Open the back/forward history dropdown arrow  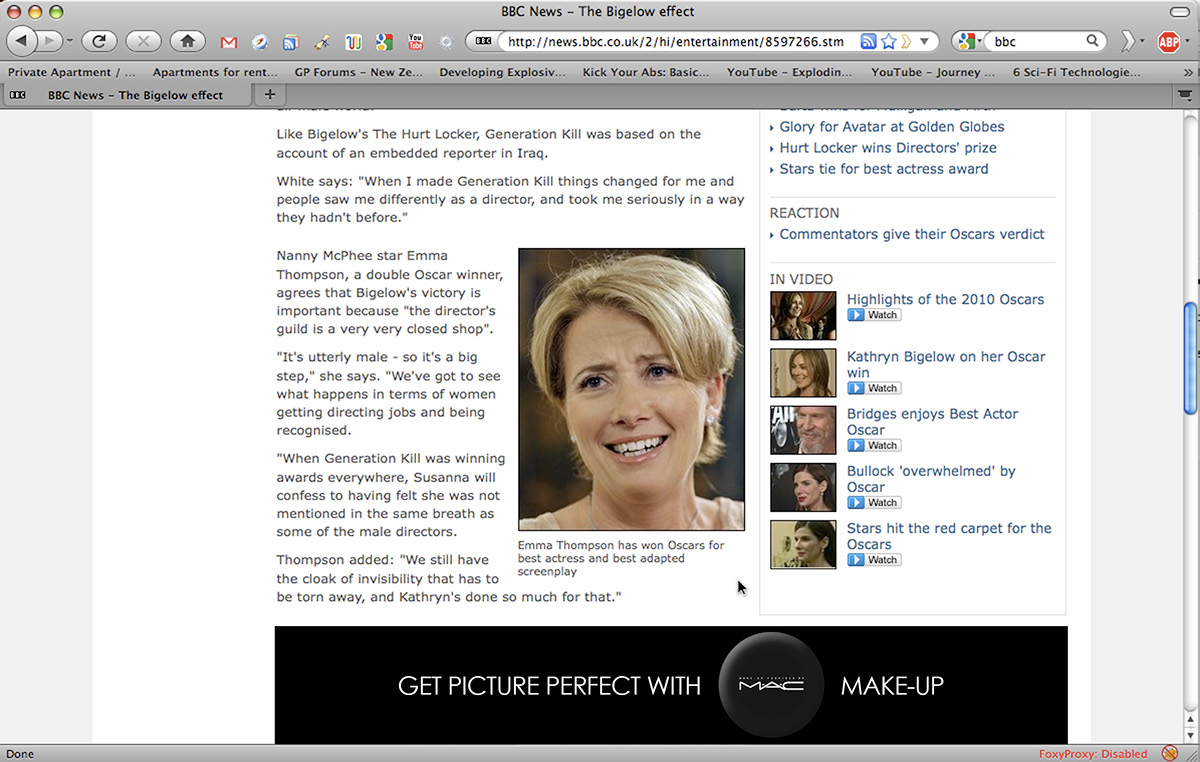tap(70, 42)
